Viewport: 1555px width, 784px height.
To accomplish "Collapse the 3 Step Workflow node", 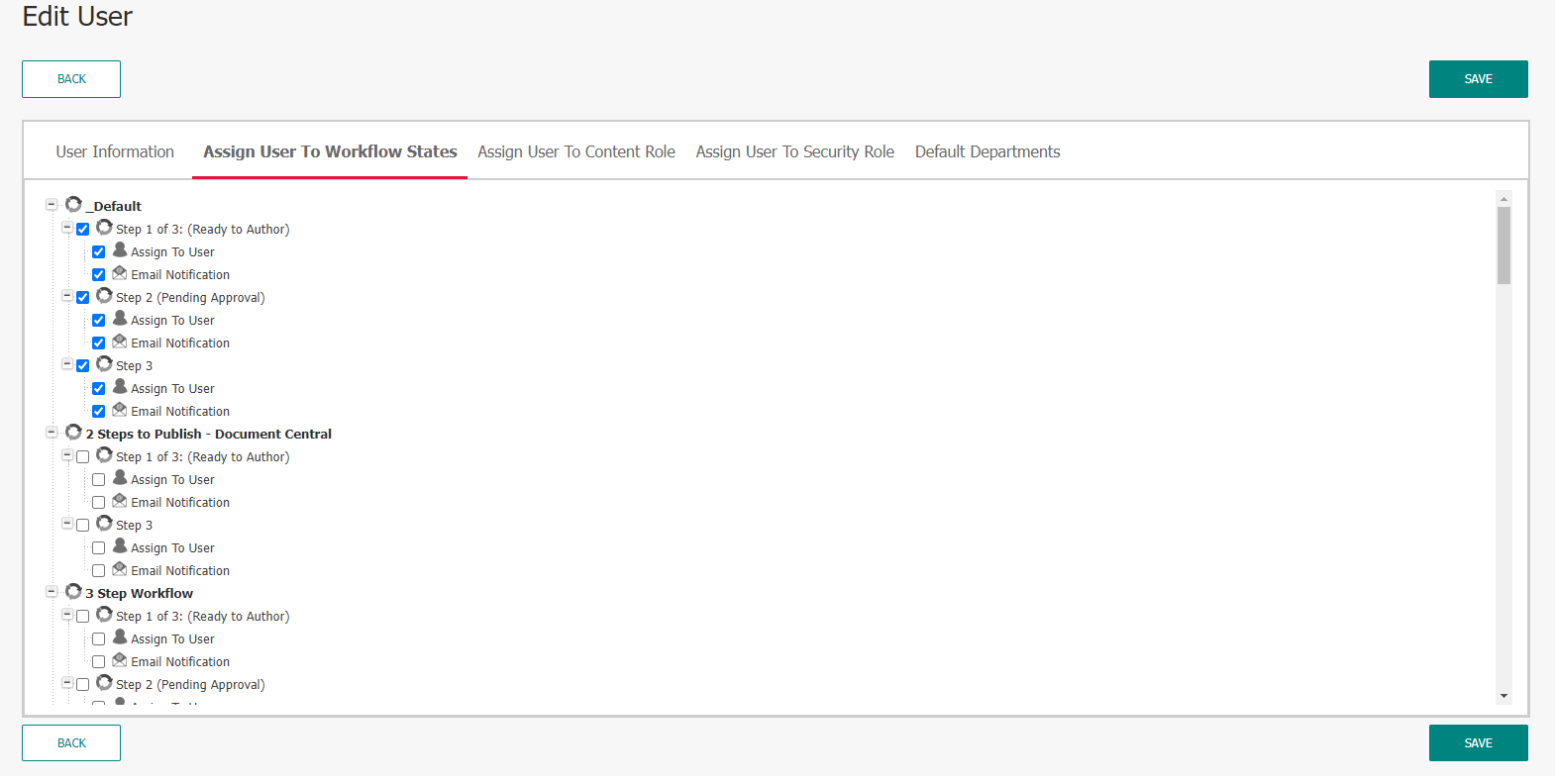I will coord(52,592).
